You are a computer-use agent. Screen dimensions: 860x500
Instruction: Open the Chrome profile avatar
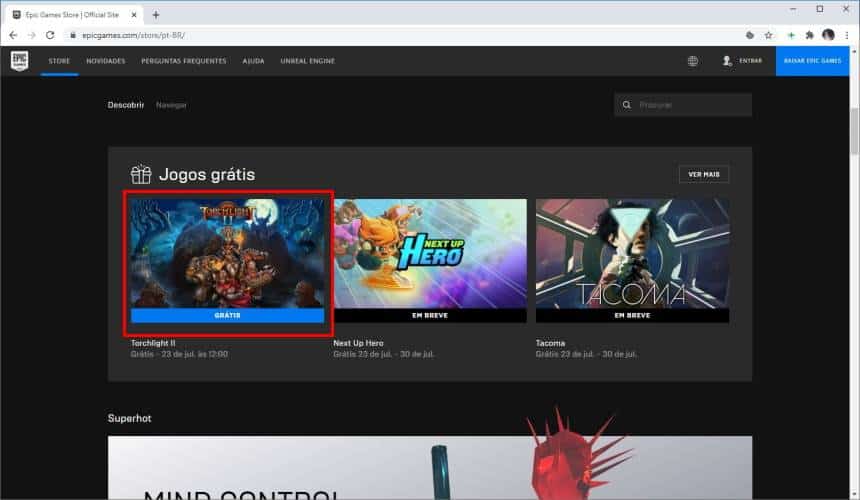pos(828,35)
